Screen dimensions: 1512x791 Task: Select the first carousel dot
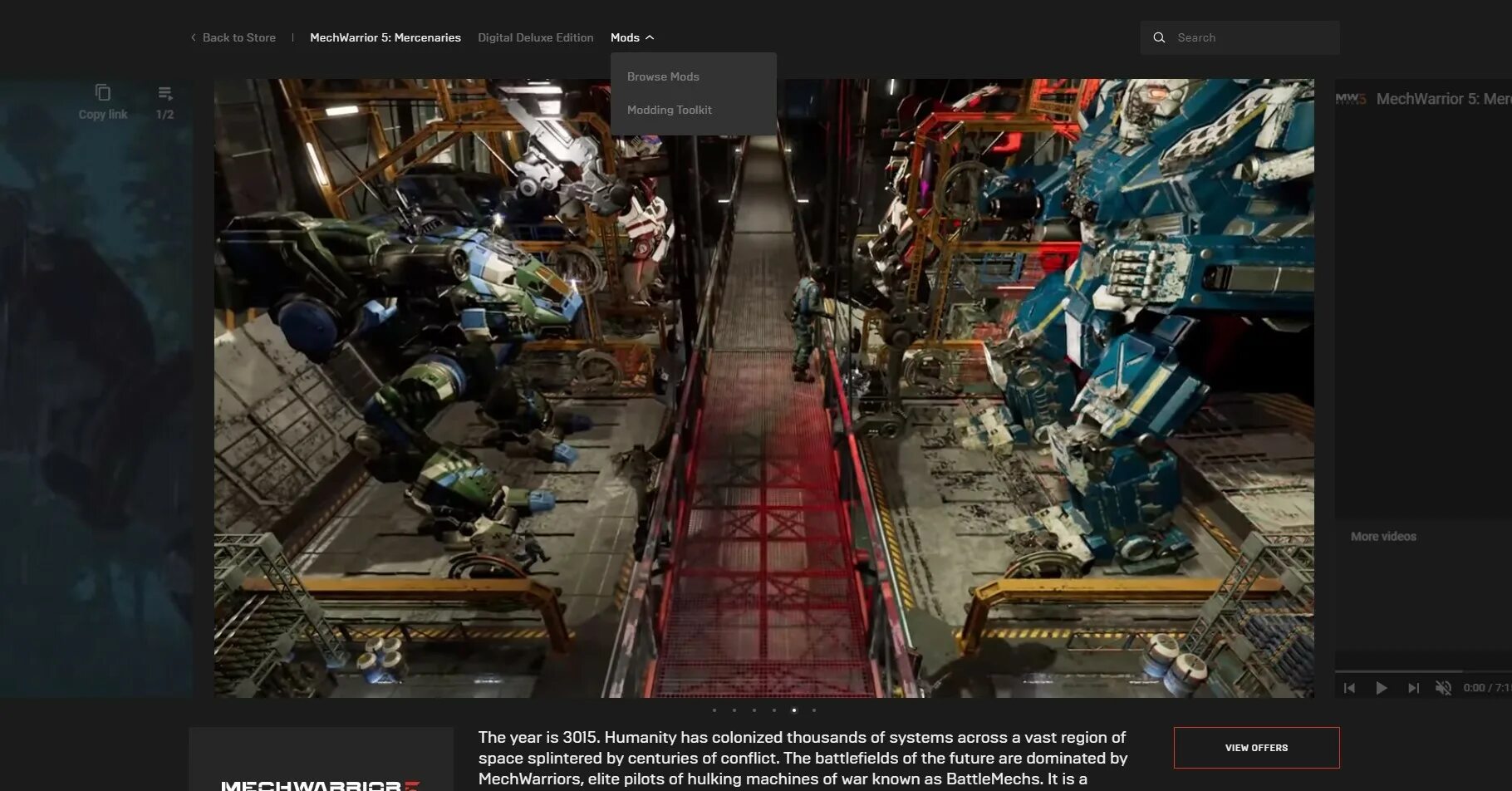[714, 710]
